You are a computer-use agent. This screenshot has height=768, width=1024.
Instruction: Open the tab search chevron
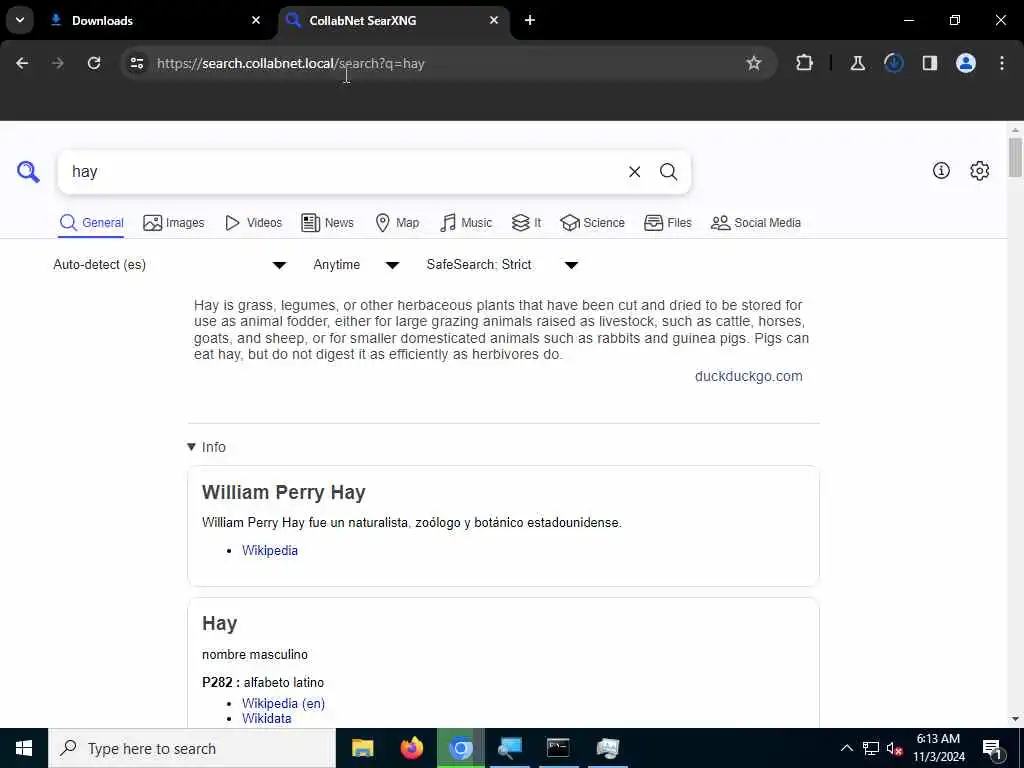tap(20, 20)
